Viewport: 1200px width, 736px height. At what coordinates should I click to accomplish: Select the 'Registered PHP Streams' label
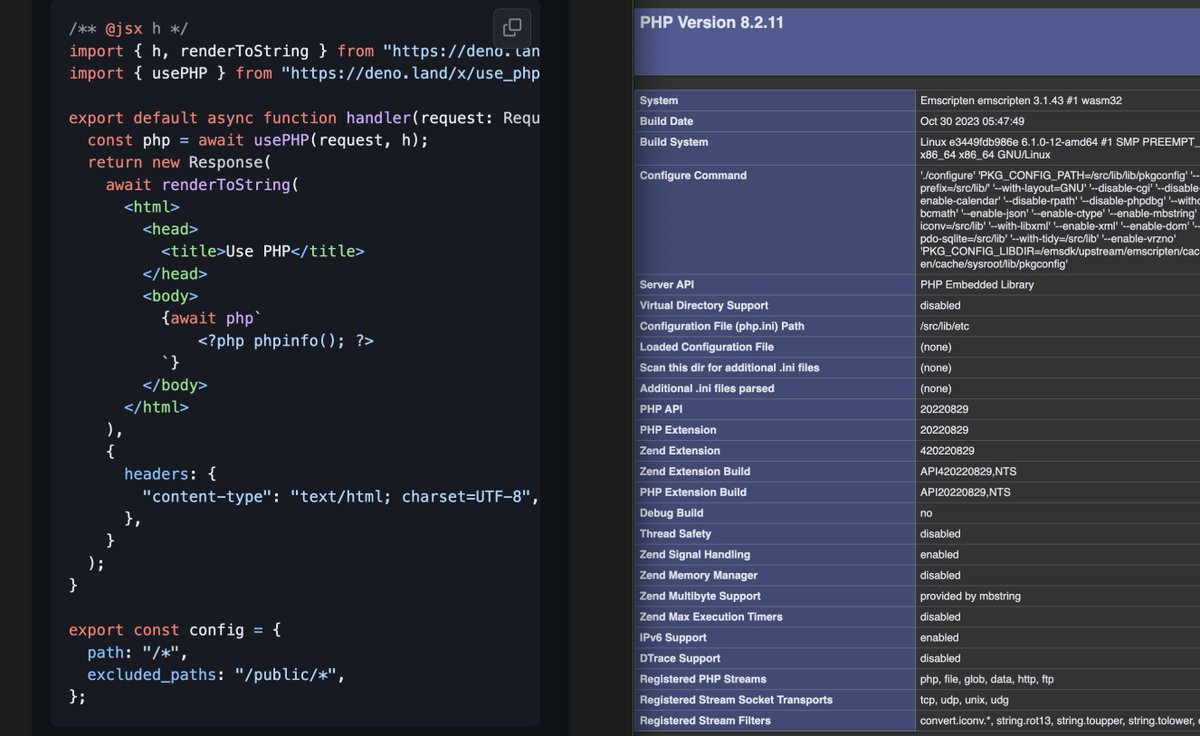[x=703, y=679]
